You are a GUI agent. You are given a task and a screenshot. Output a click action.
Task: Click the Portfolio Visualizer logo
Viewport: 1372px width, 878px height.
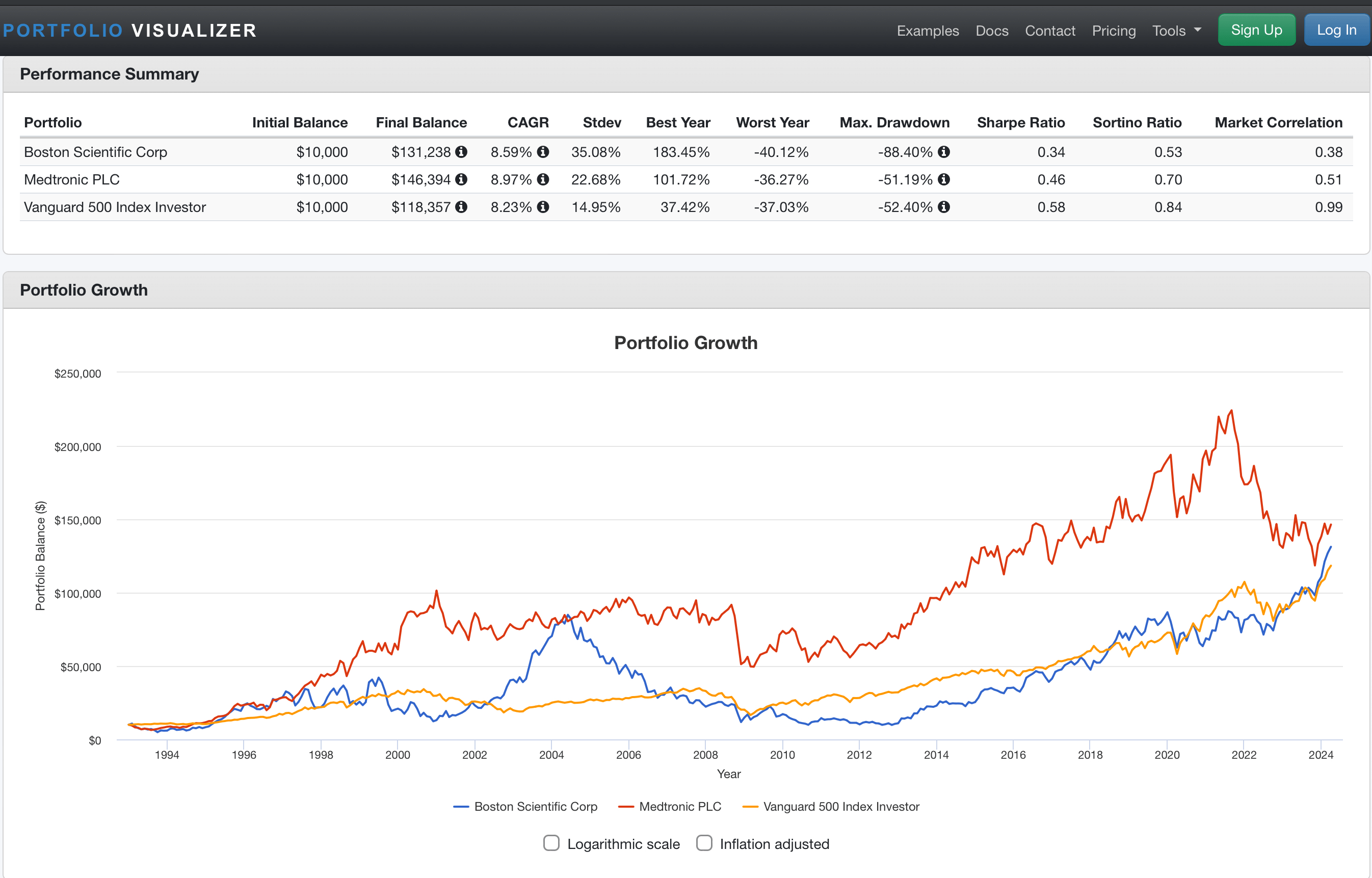(x=130, y=31)
